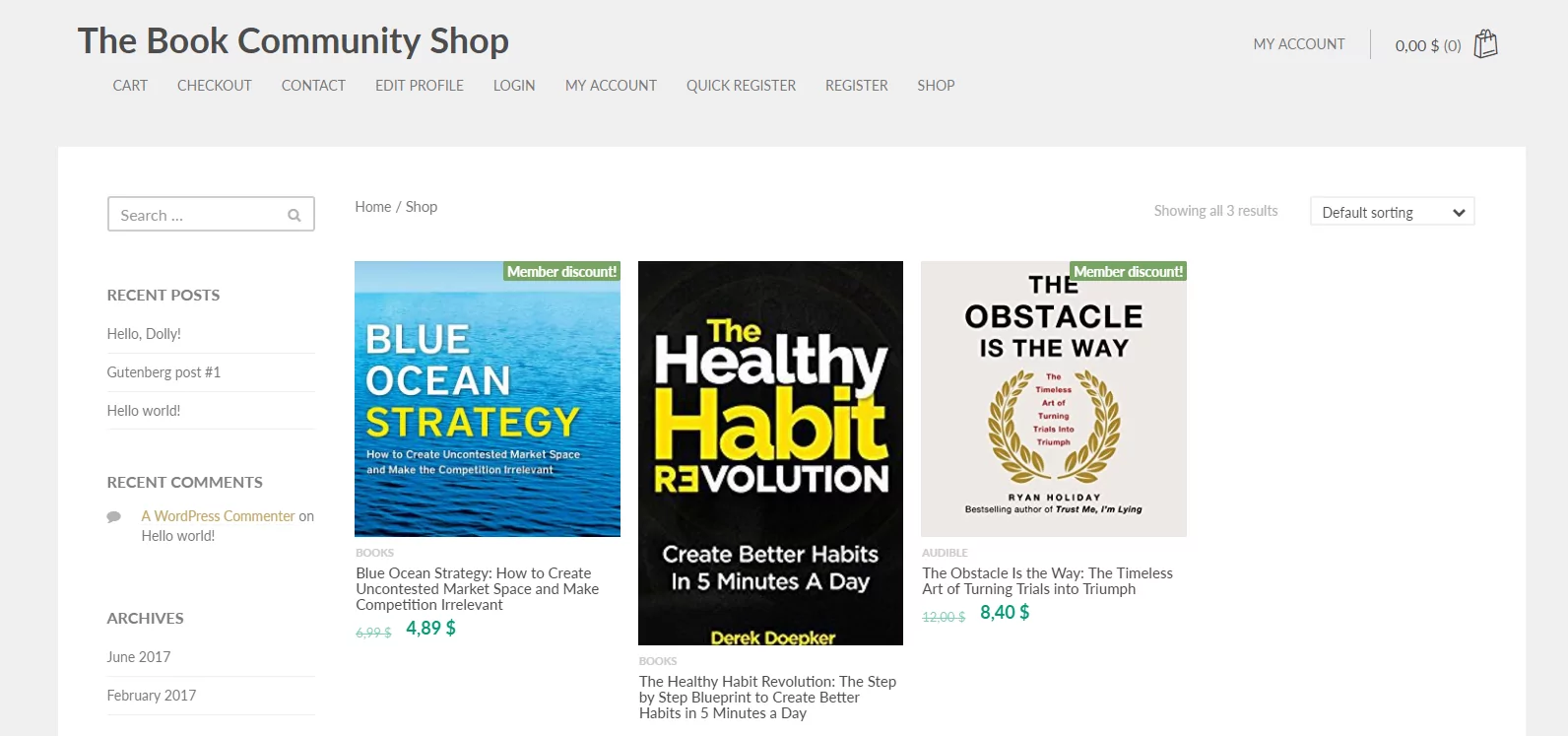
Task: Click the search magnifier icon
Action: pyautogui.click(x=294, y=215)
